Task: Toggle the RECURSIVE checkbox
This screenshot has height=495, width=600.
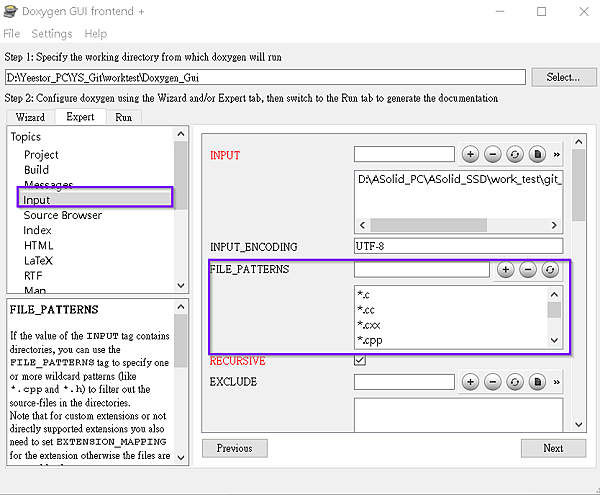Action: (x=360, y=360)
